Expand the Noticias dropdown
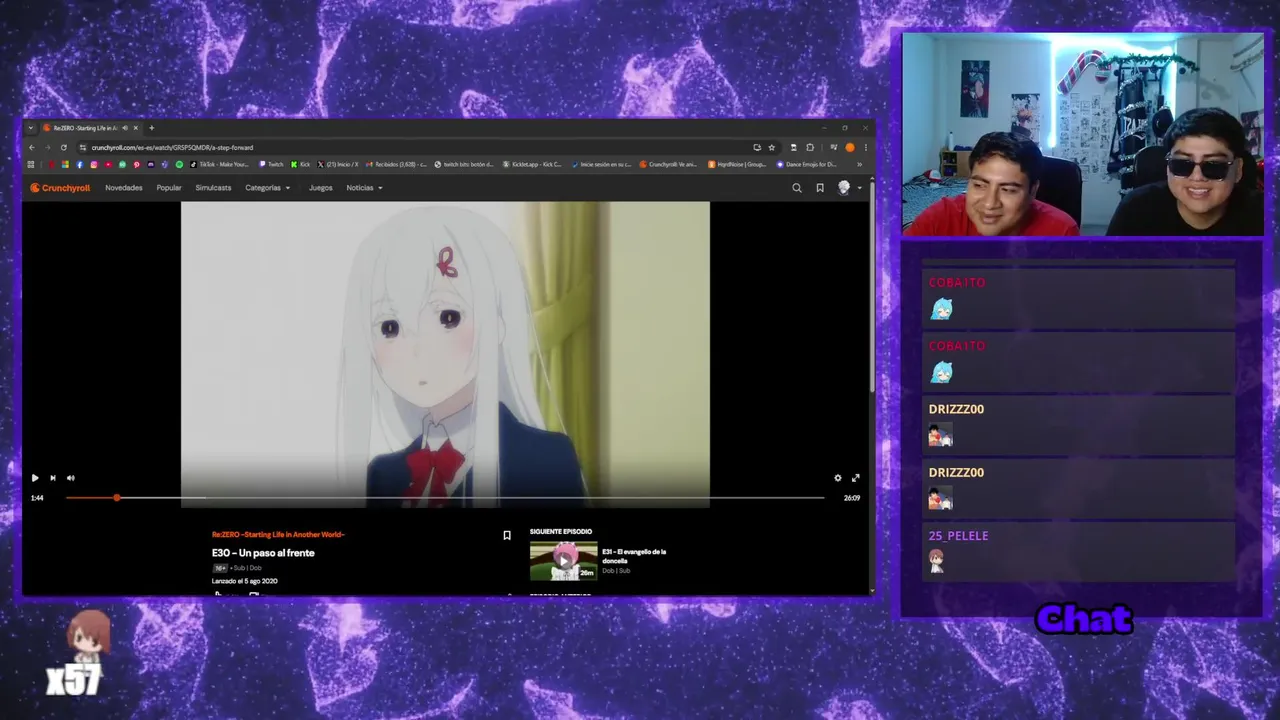This screenshot has height=720, width=1280. coord(364,188)
